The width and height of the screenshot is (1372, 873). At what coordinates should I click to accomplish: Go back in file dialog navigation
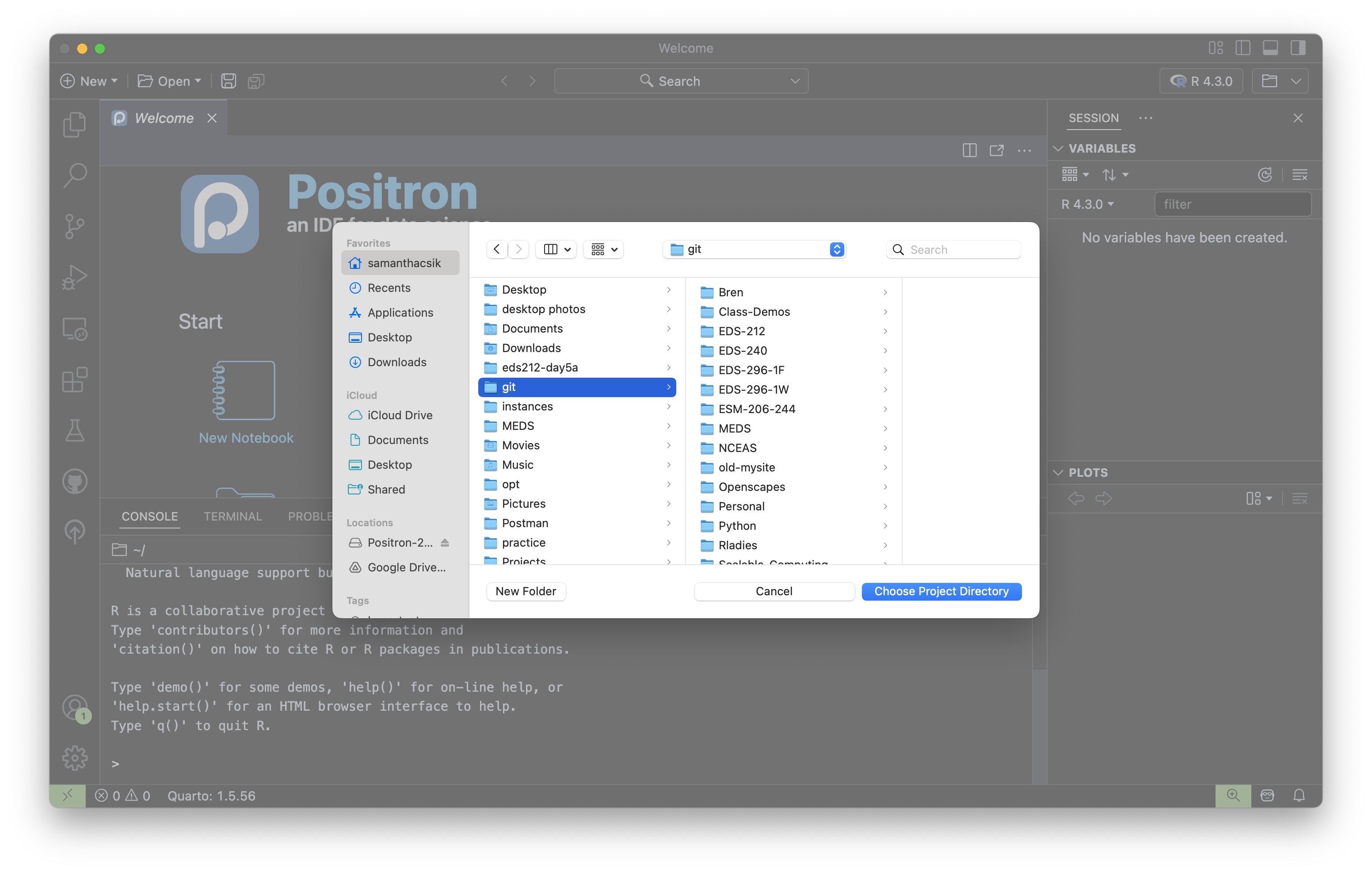(x=497, y=249)
